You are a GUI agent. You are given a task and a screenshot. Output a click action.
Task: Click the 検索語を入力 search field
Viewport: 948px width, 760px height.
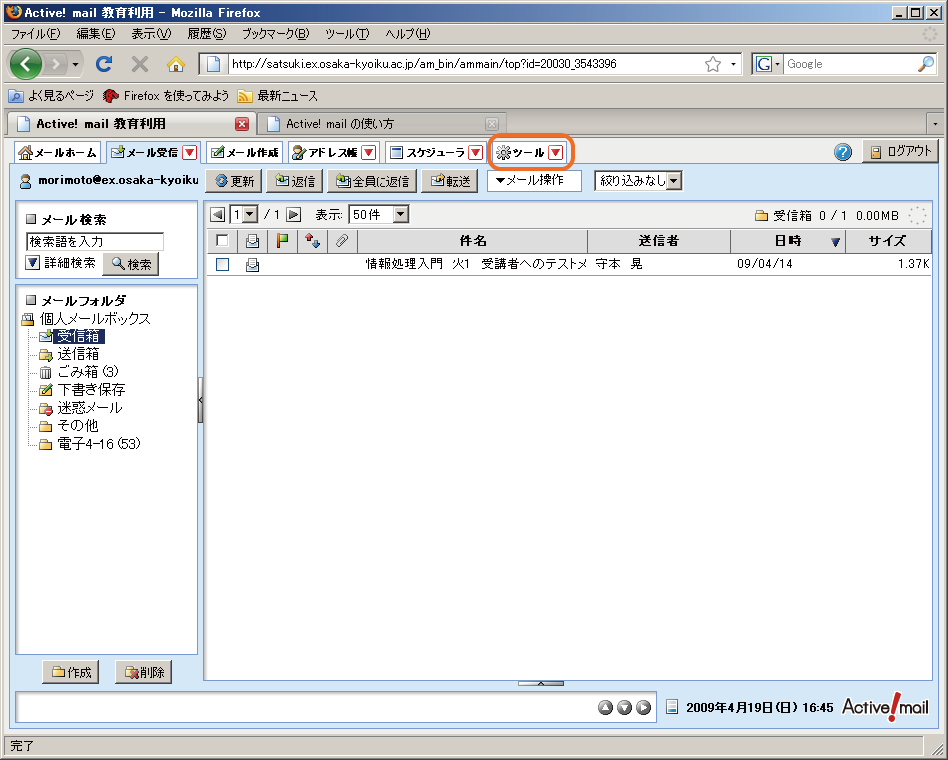tap(94, 241)
